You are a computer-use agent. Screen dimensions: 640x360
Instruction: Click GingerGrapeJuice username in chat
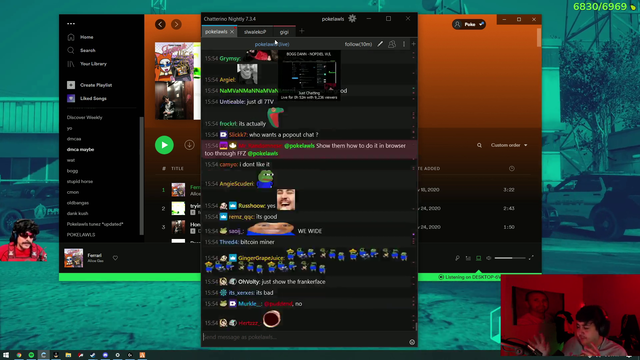(261, 258)
